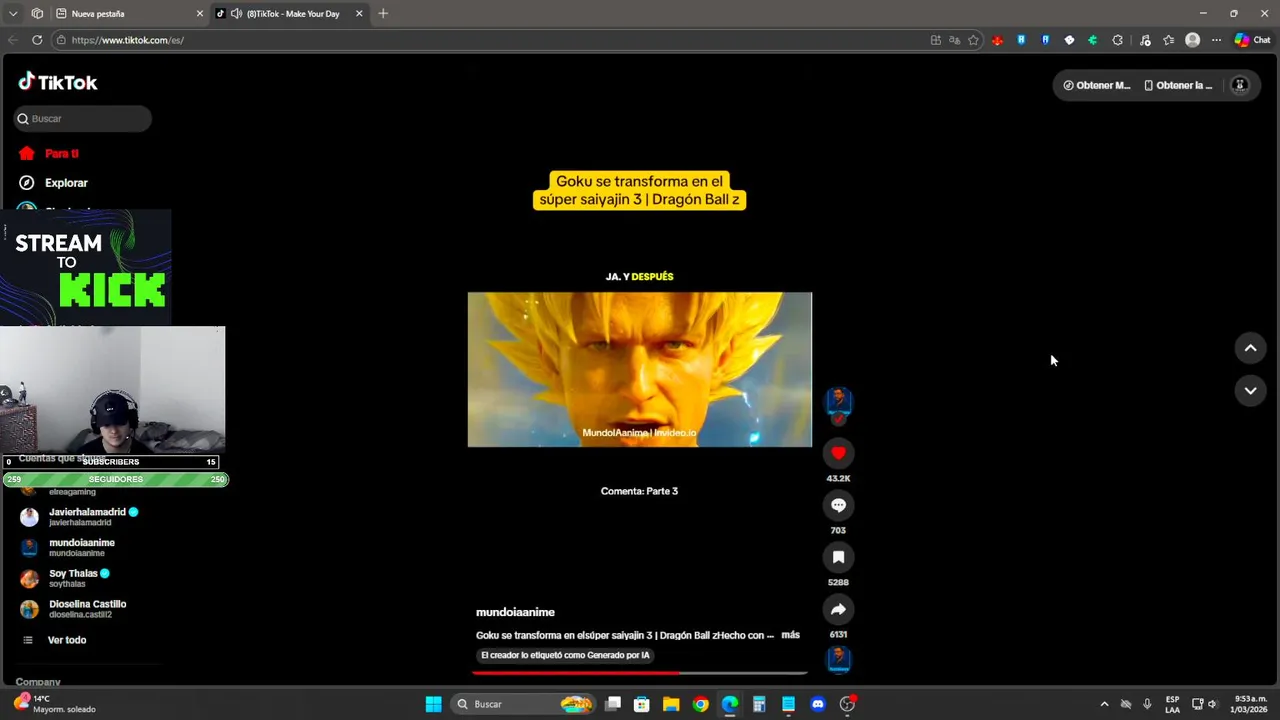Open Copilot Chat in the toolbar
1280x720 pixels.
(x=1252, y=40)
